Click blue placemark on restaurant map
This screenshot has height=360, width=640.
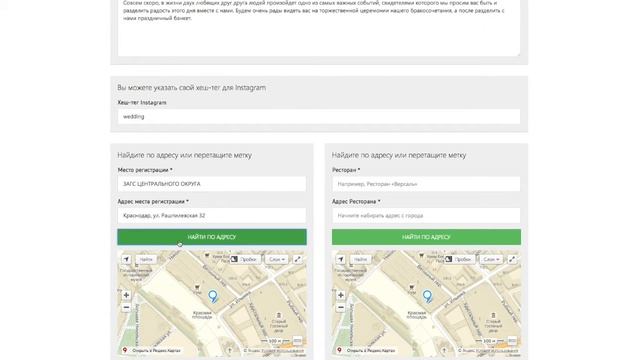click(x=427, y=296)
